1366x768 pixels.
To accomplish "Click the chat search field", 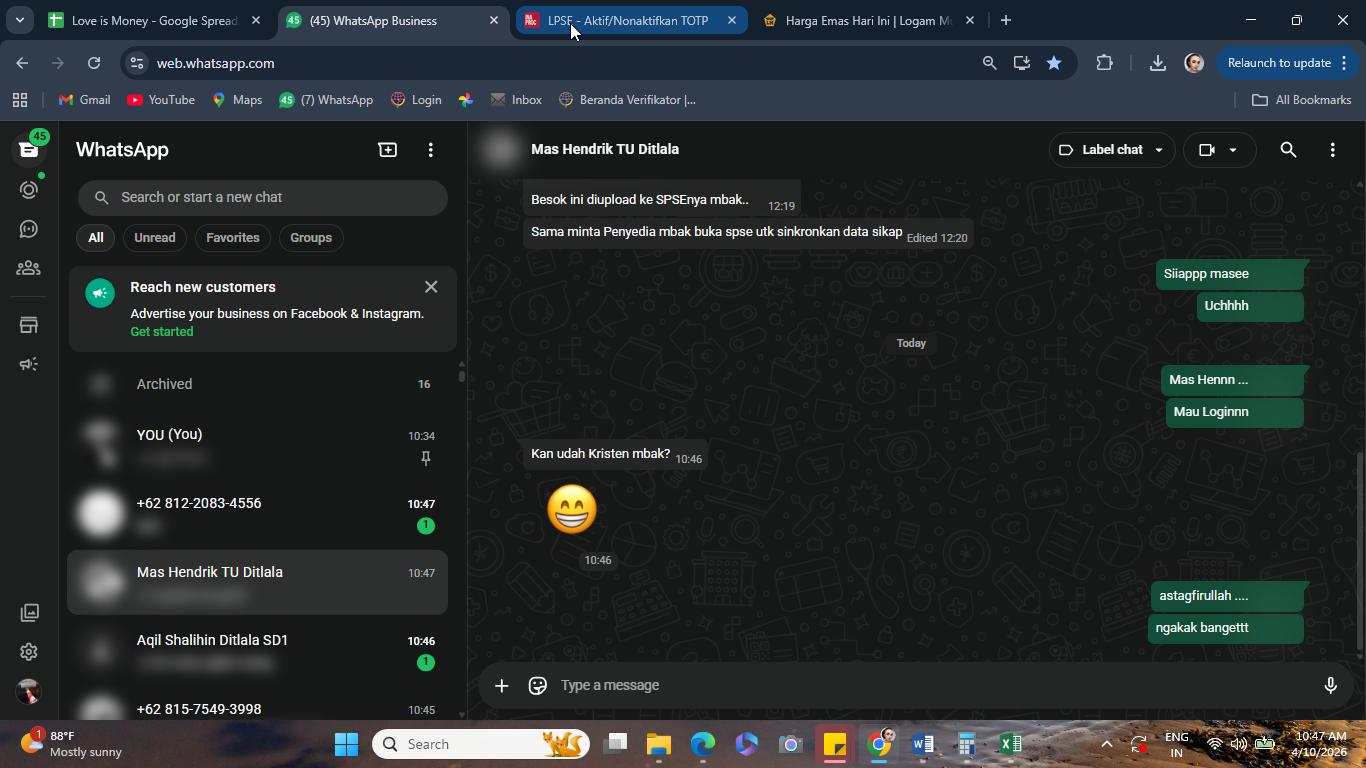I will (263, 197).
